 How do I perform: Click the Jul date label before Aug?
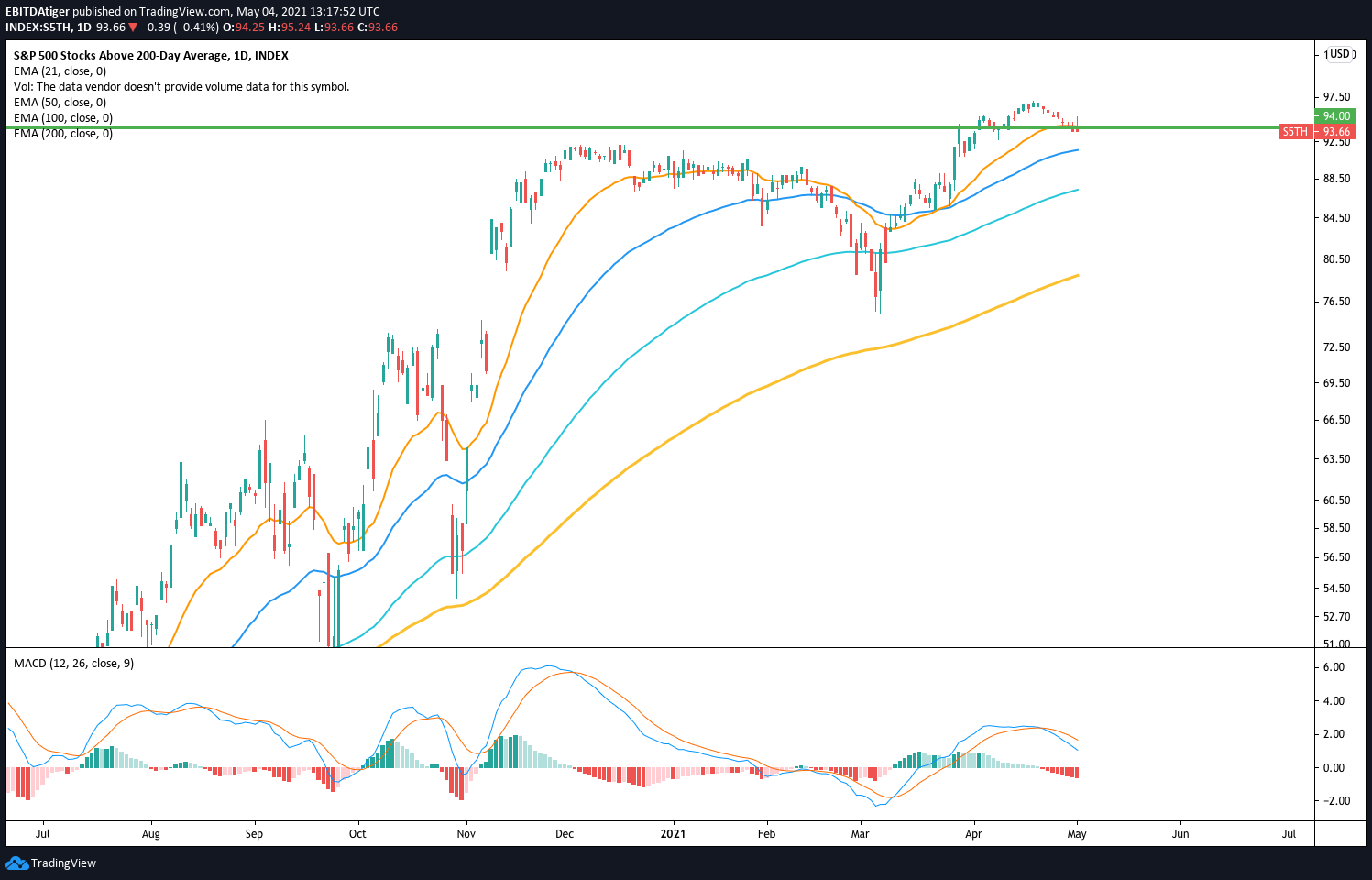point(43,834)
